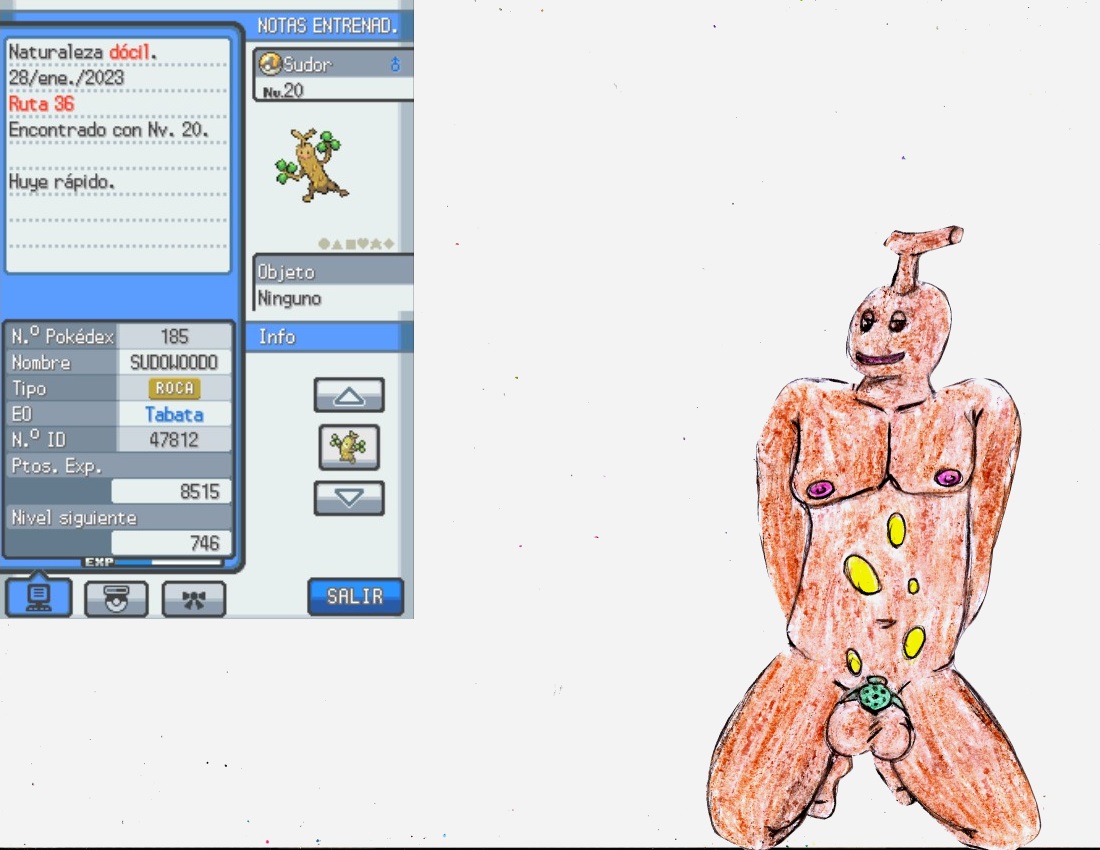Click the SALIR button

click(356, 597)
